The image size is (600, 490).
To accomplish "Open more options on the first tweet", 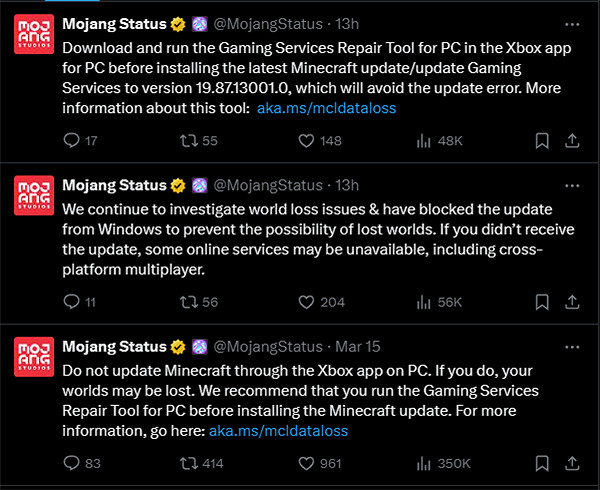I will pos(572,22).
